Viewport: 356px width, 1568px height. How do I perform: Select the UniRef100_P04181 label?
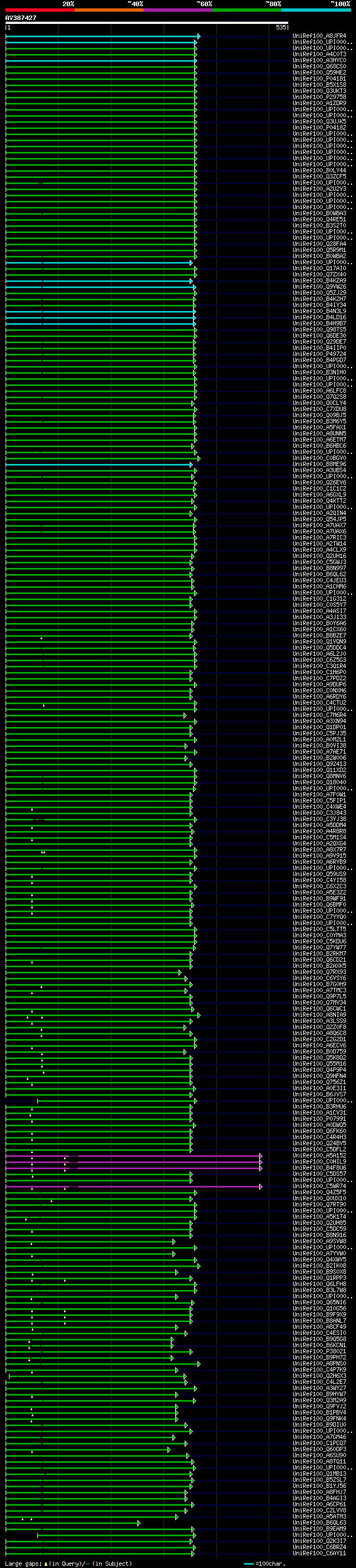(x=319, y=78)
